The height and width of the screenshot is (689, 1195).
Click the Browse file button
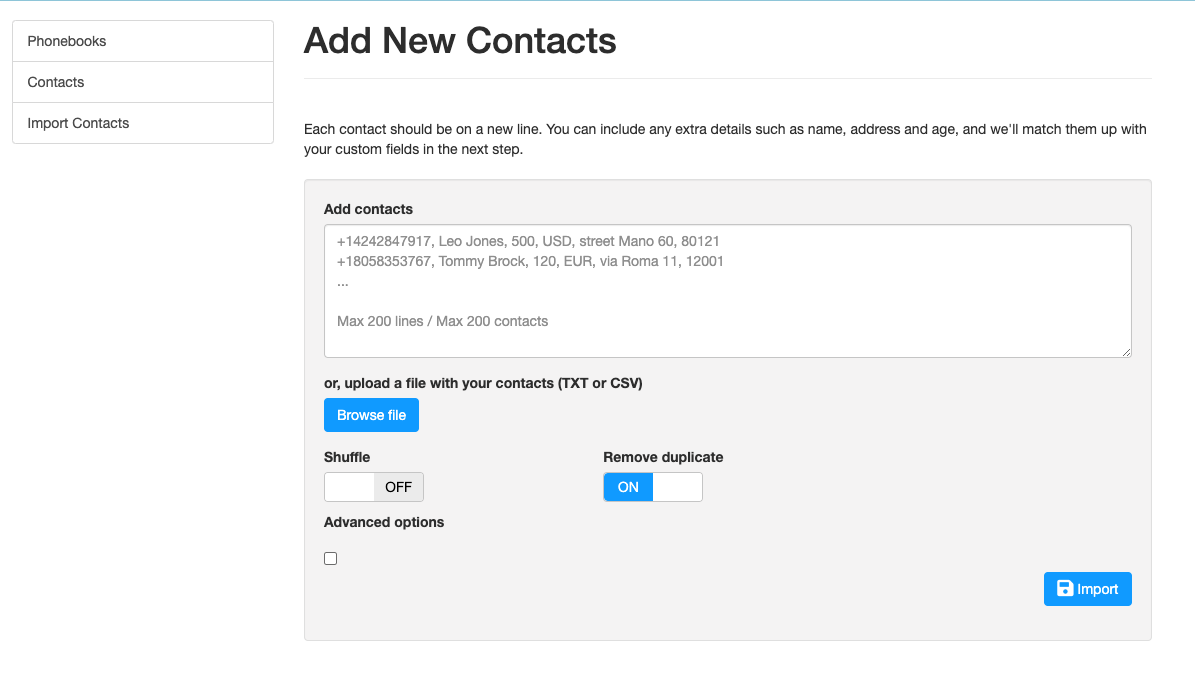371,415
